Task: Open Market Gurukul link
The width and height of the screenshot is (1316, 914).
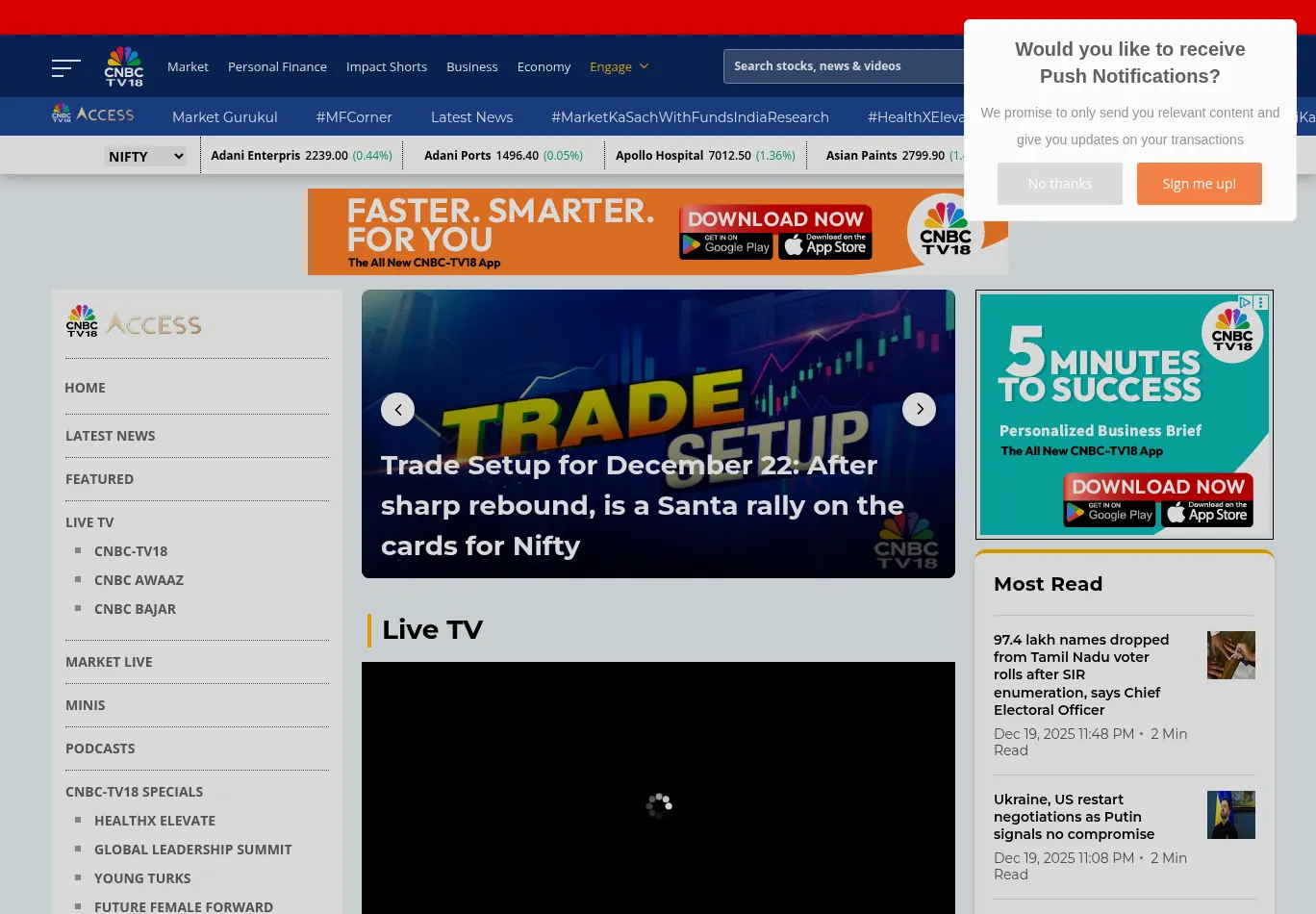Action: pyautogui.click(x=224, y=116)
